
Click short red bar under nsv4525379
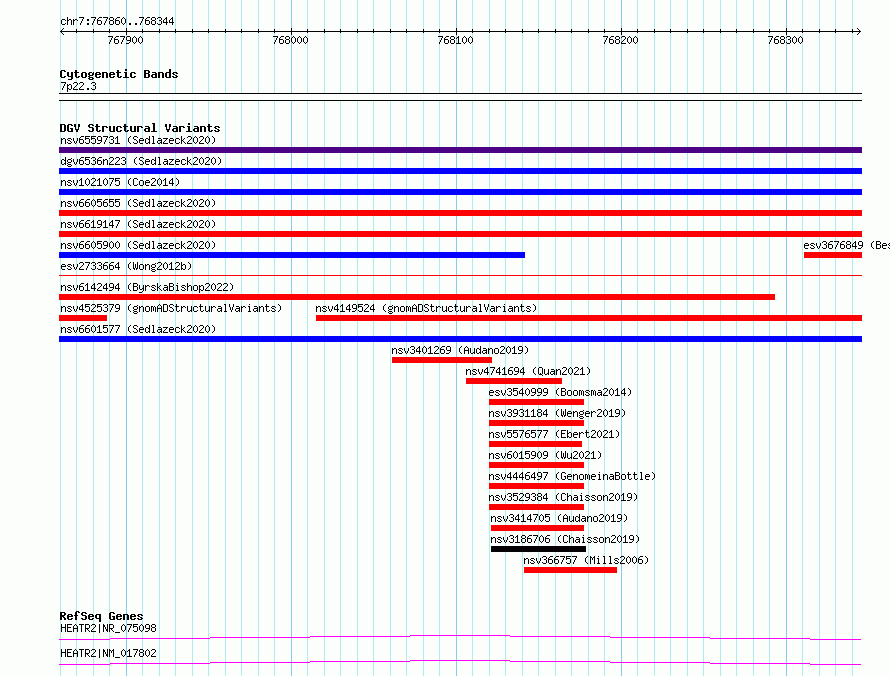(x=83, y=318)
